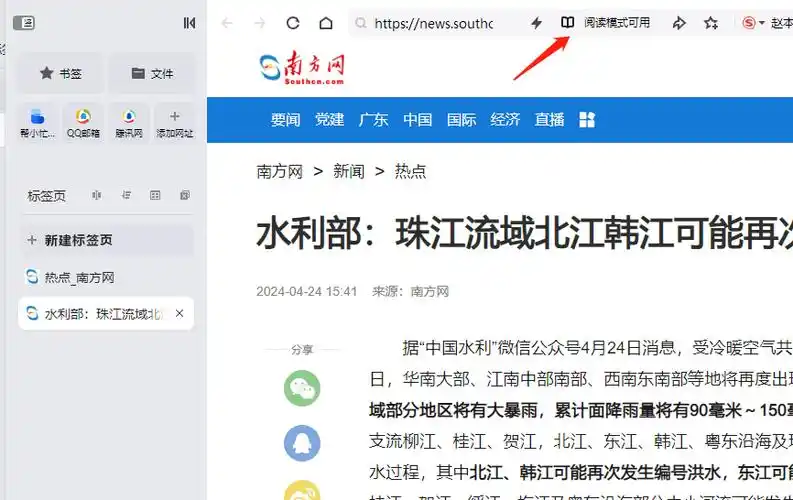793x500 pixels.
Task: Close the 水利部 article tab
Action: (x=180, y=313)
